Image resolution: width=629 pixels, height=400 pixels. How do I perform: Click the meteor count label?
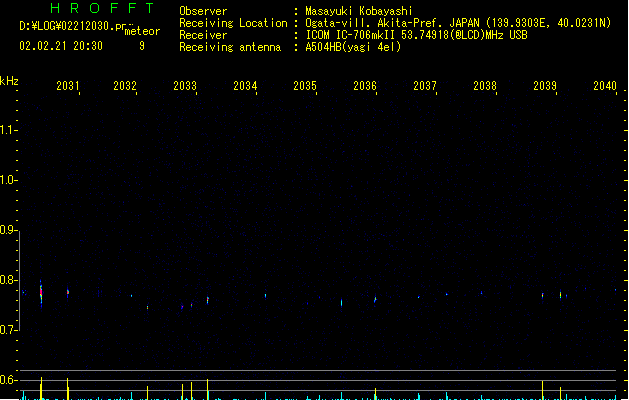[142, 31]
